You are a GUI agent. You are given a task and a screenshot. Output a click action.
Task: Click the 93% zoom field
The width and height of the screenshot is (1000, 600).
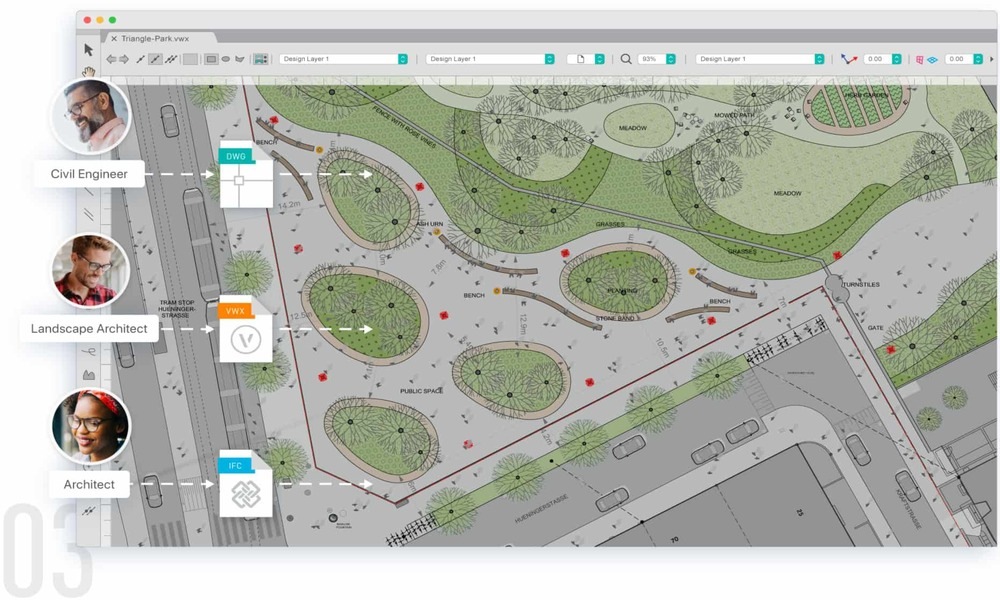point(651,59)
